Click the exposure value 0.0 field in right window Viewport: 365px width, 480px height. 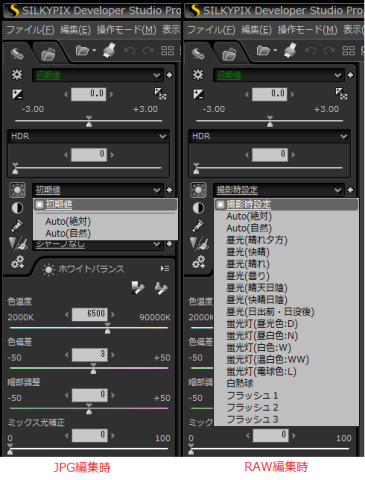(x=270, y=94)
